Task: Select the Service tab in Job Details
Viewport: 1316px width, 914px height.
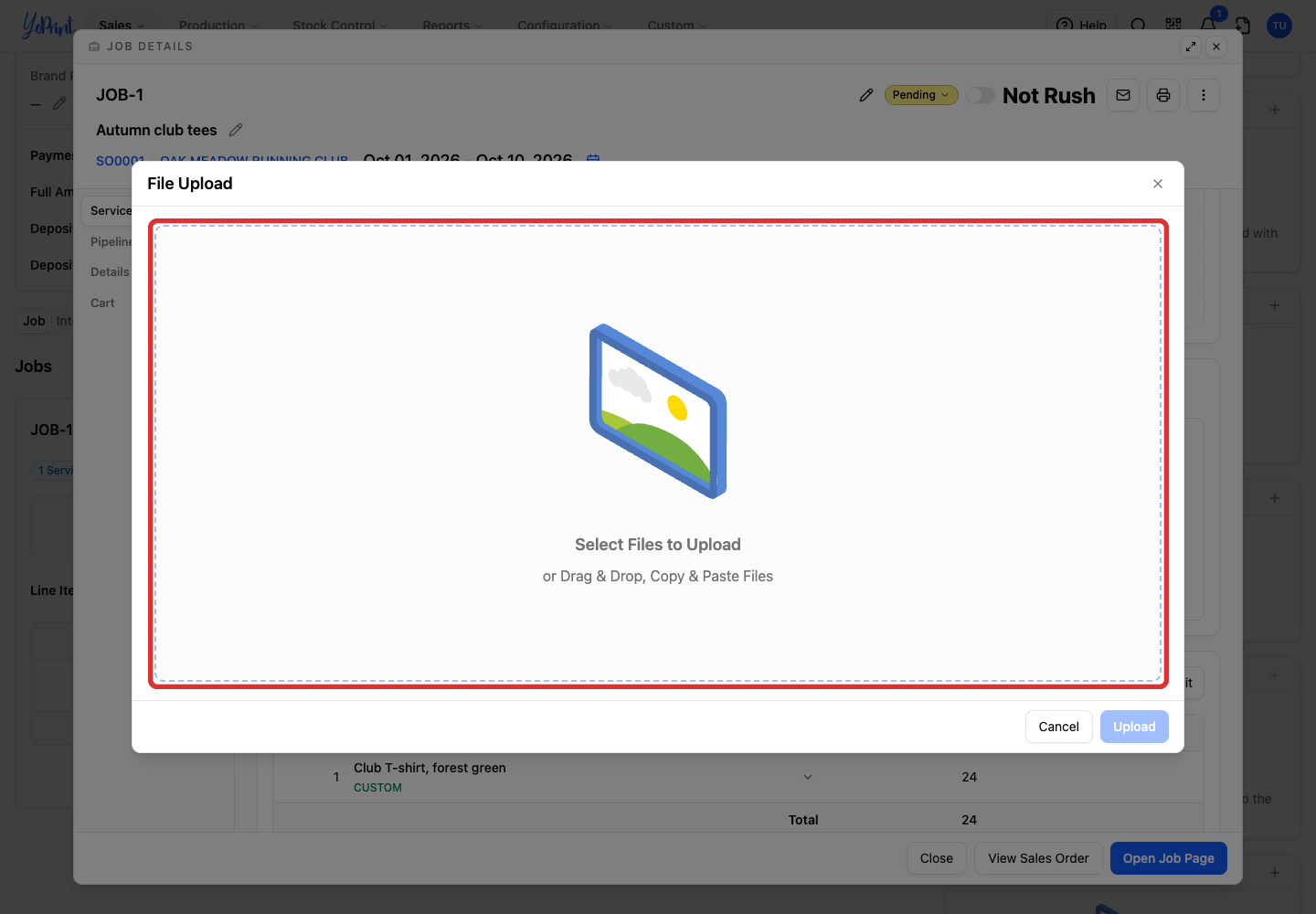Action: point(111,210)
